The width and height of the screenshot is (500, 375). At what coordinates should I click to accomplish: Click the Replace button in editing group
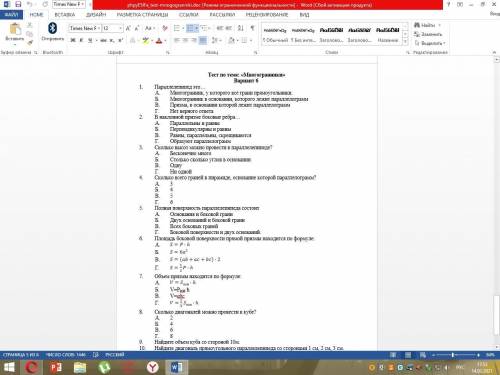[x=428, y=34]
